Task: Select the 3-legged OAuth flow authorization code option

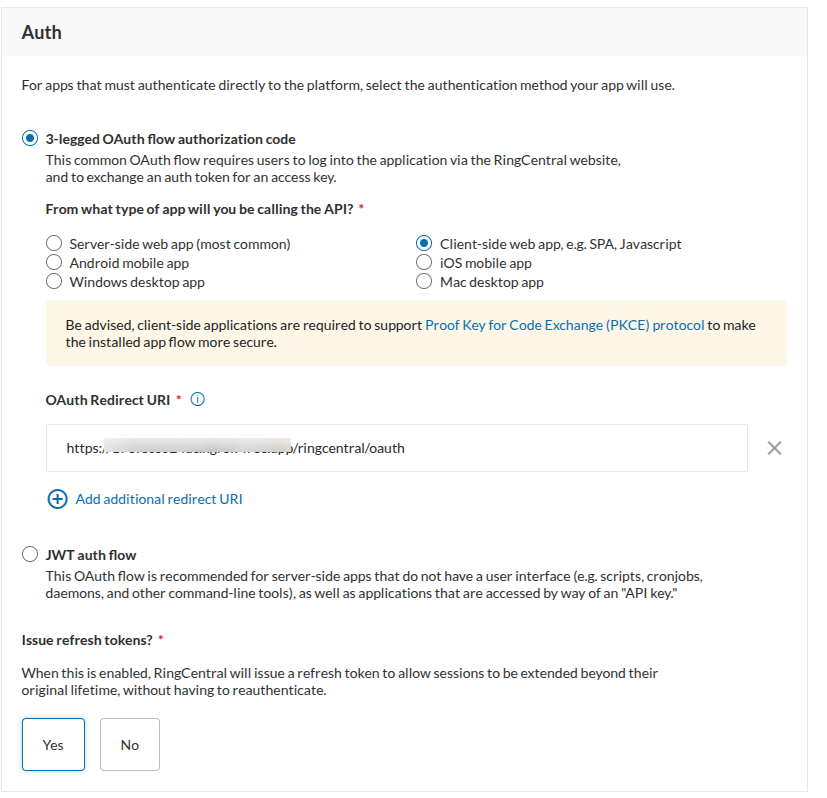Action: pos(29,138)
